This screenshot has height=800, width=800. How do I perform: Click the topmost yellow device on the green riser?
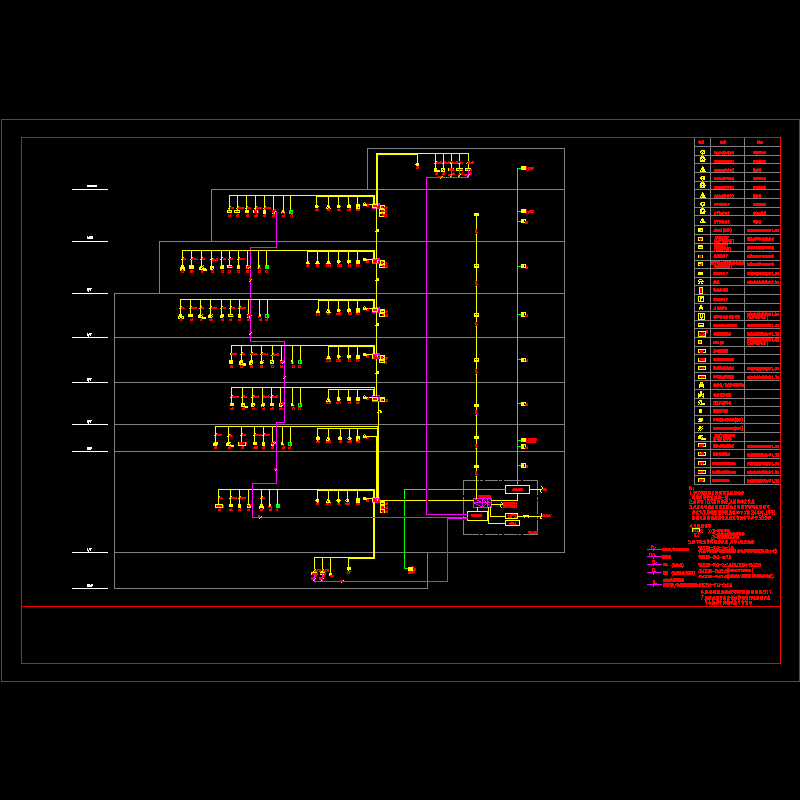523,168
